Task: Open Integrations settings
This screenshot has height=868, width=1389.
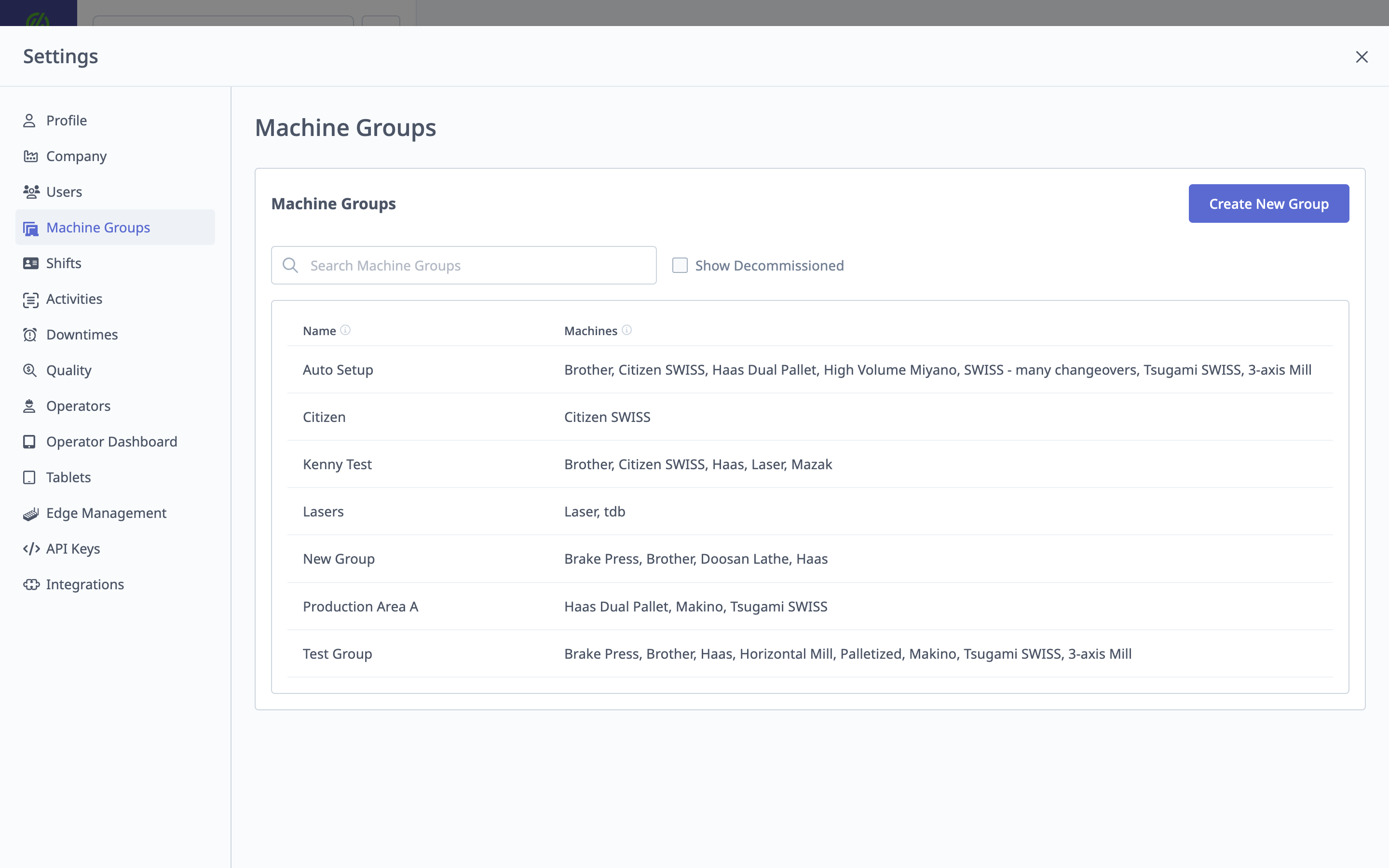Action: coord(115,584)
